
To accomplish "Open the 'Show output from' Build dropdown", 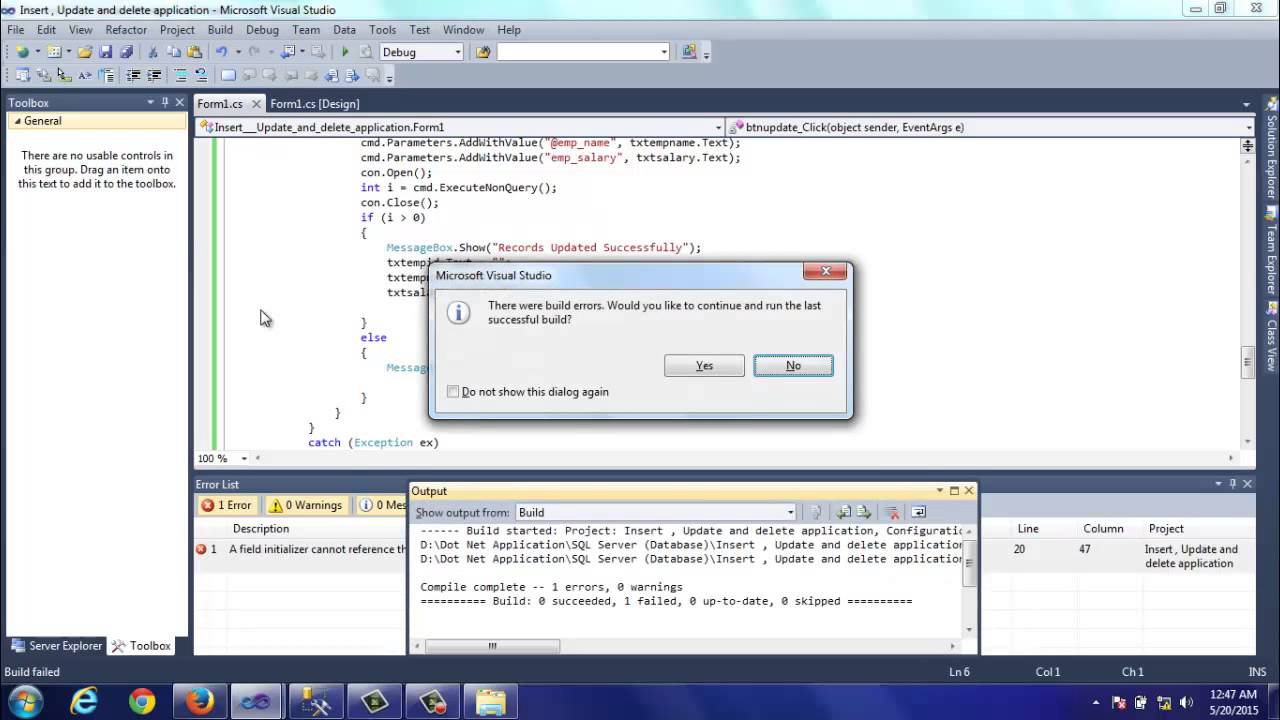I will 790,512.
